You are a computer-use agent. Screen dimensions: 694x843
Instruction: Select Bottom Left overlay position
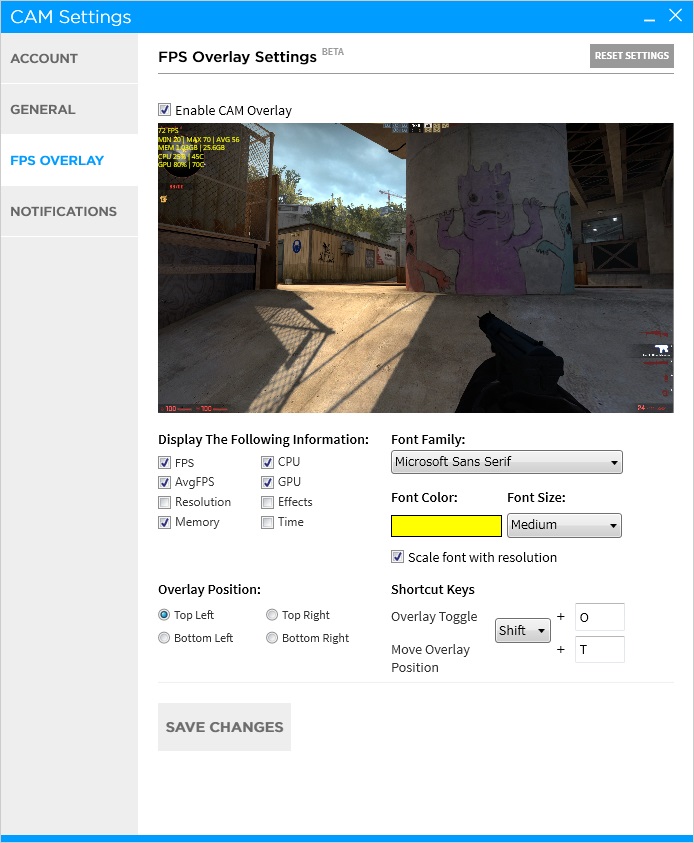(x=164, y=638)
